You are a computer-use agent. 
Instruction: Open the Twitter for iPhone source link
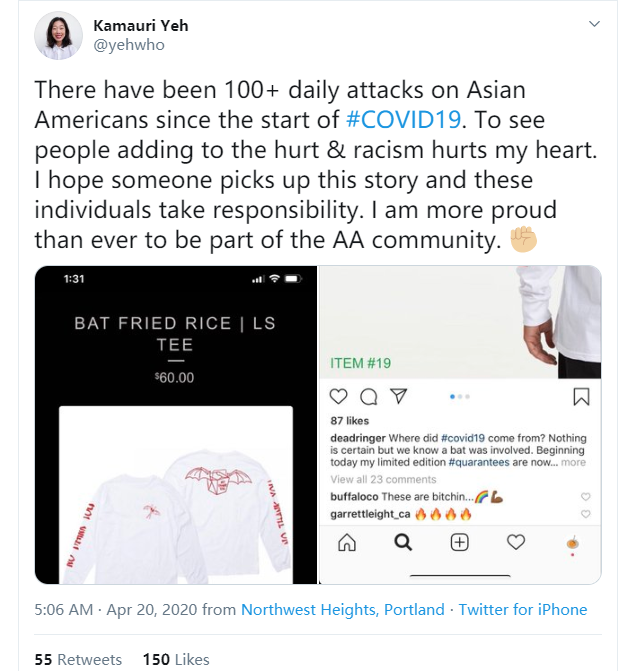[x=523, y=609]
